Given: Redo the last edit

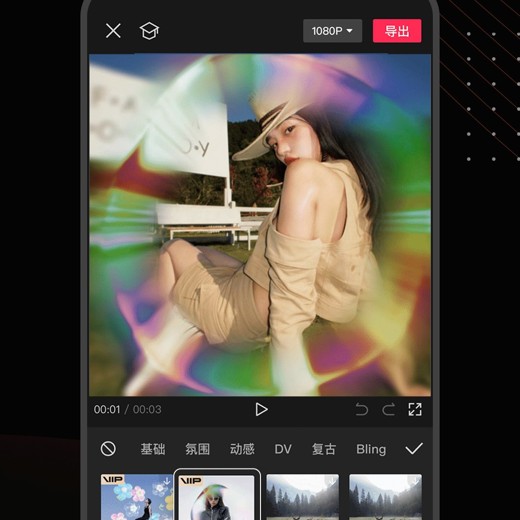Looking at the screenshot, I should (x=388, y=409).
